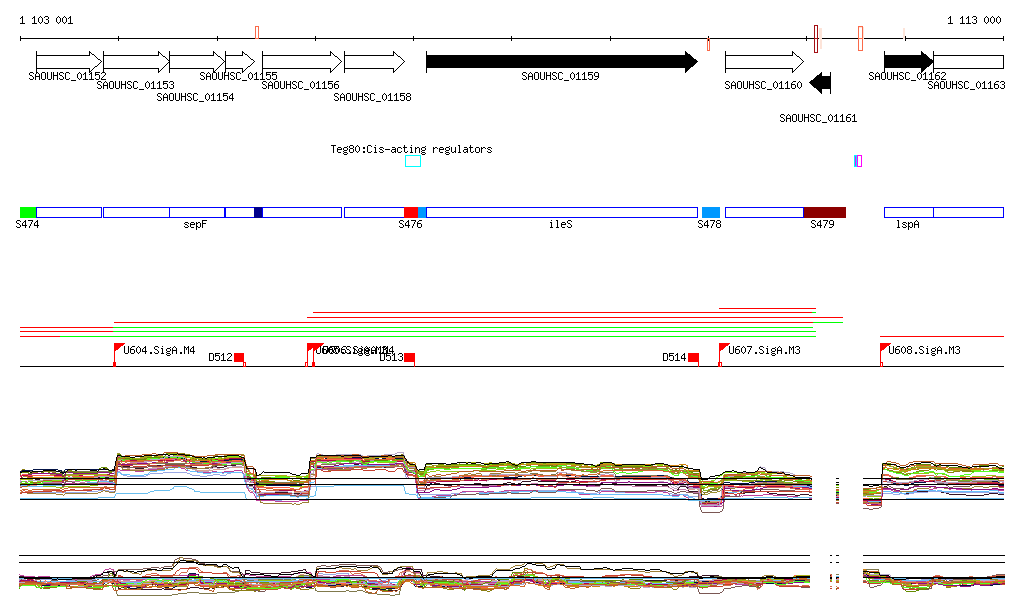
Task: Select the SAOUHSC_01154 gene arrow
Action: (197, 62)
